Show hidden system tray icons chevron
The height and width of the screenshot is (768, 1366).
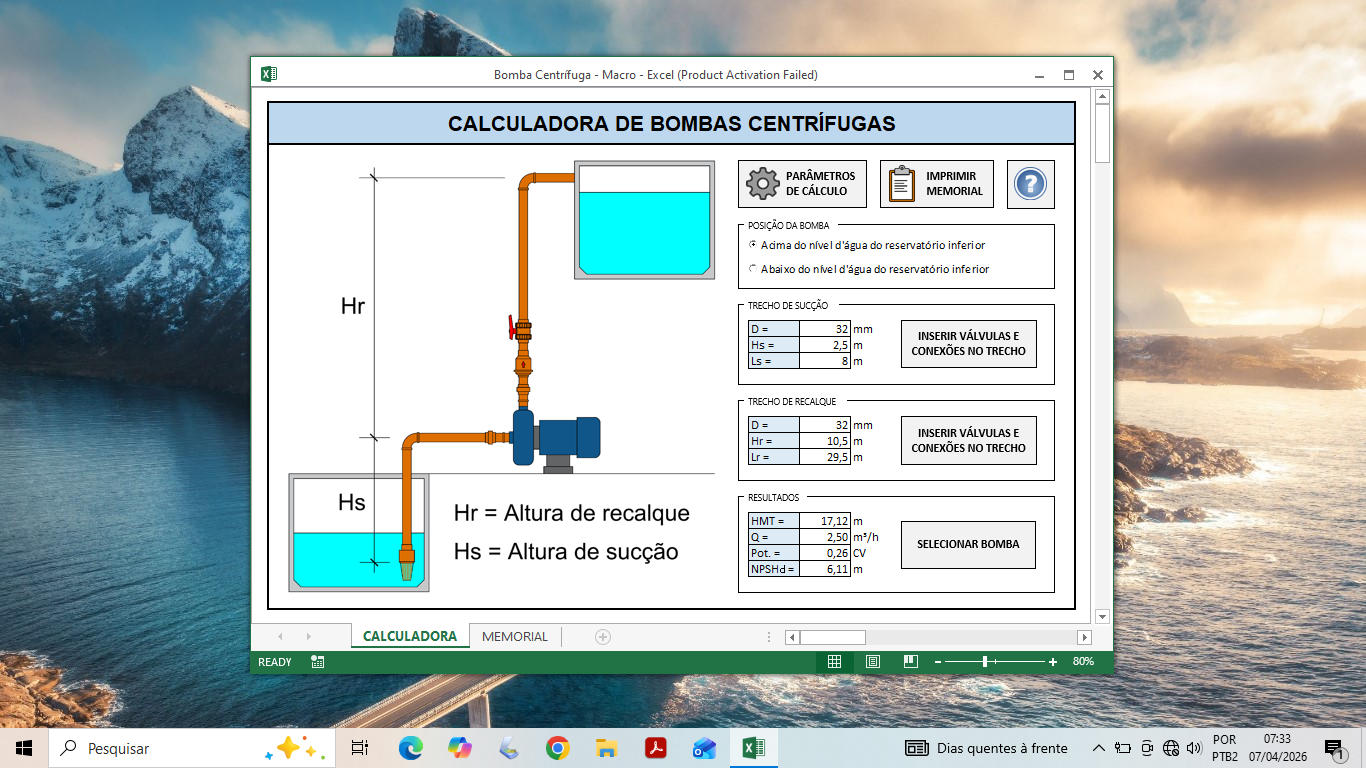(1098, 748)
